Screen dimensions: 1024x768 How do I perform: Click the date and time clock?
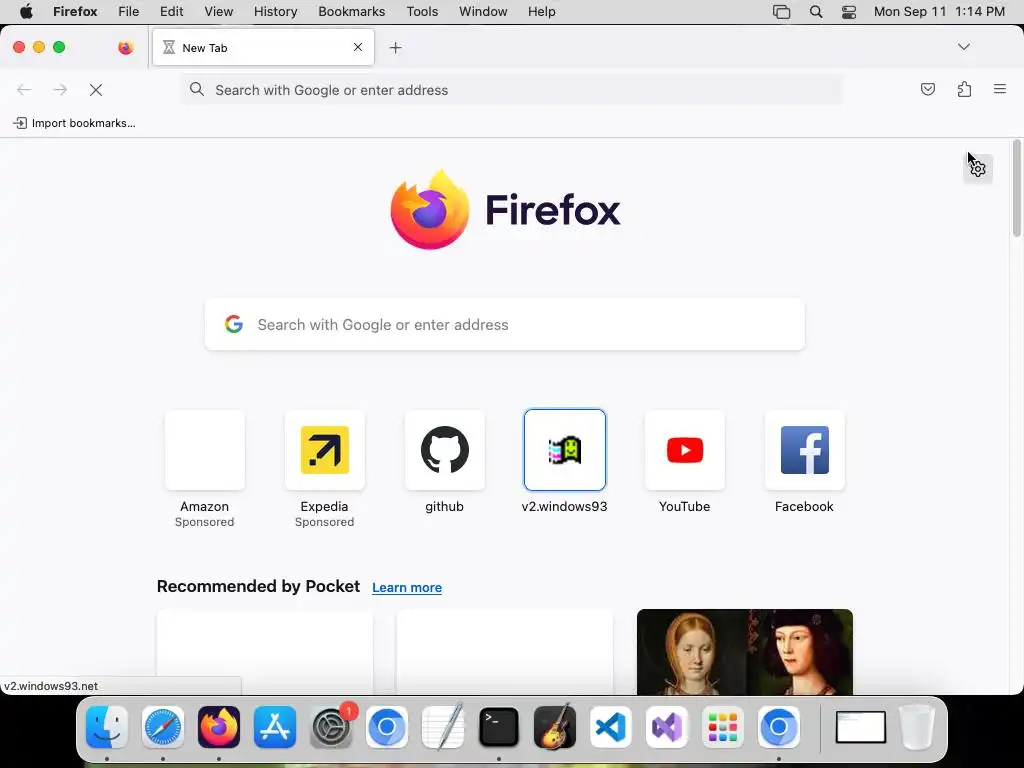(x=939, y=12)
